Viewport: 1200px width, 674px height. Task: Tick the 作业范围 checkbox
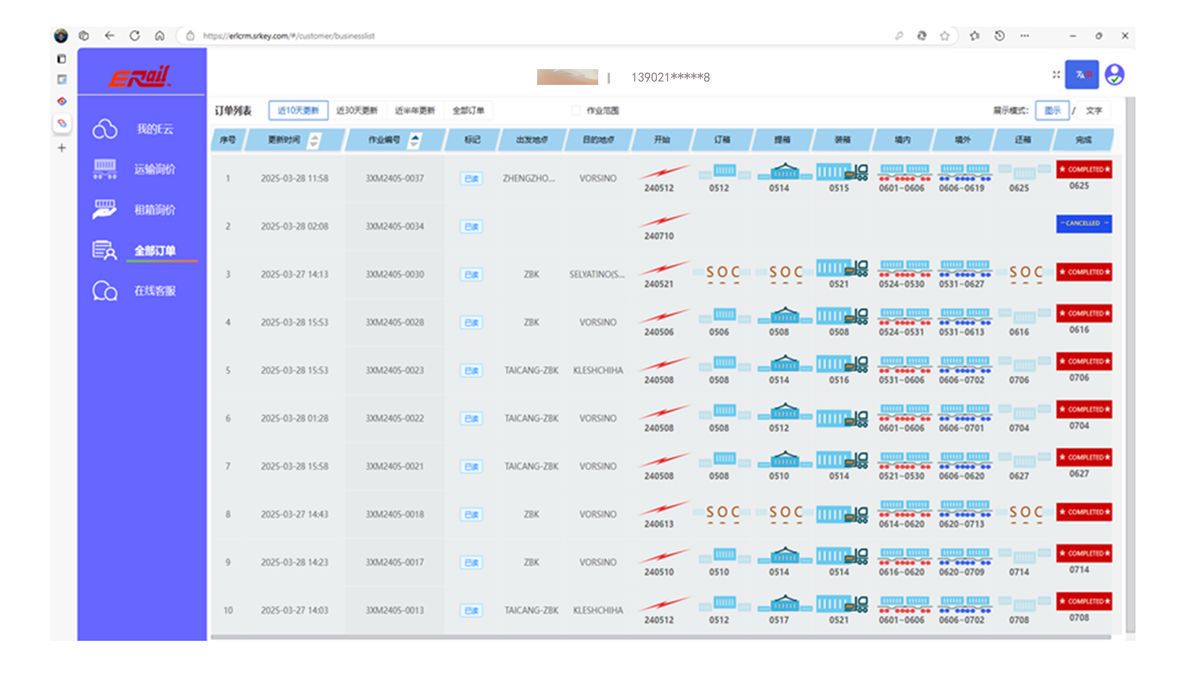[x=575, y=111]
